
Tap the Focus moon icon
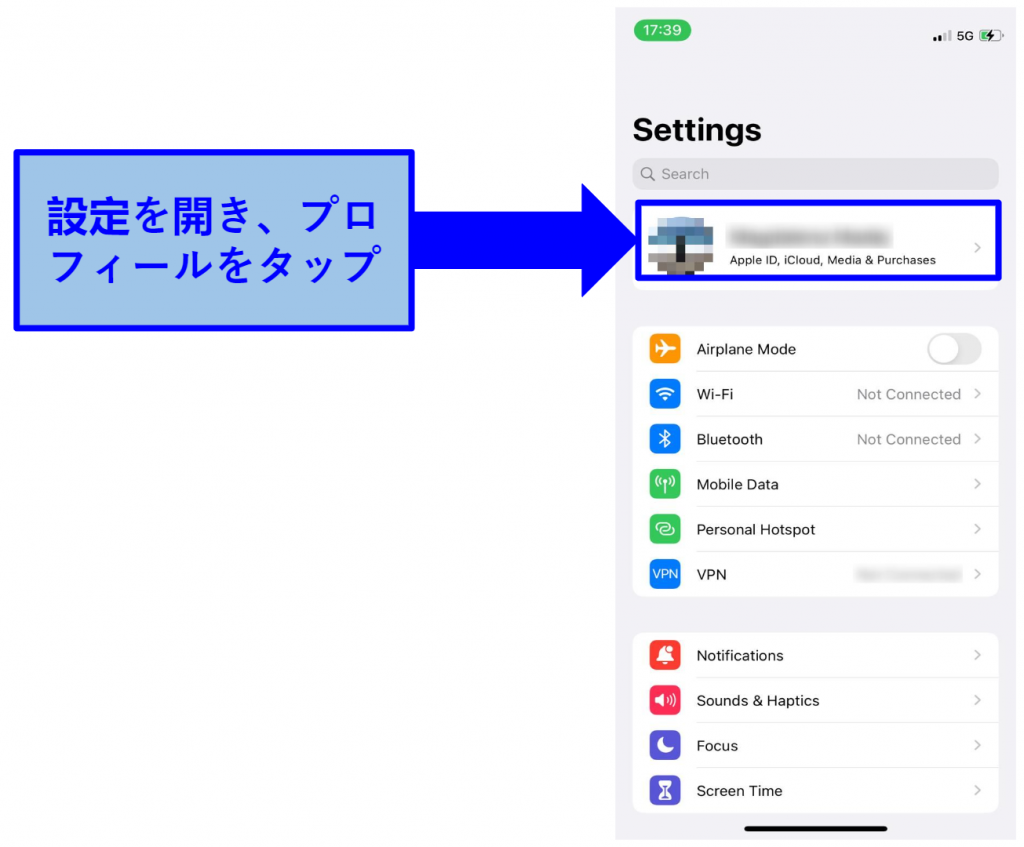[664, 745]
